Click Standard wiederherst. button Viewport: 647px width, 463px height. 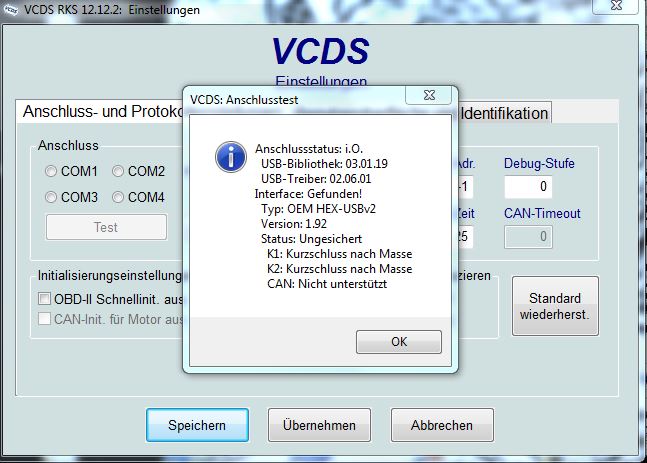pyautogui.click(x=555, y=306)
